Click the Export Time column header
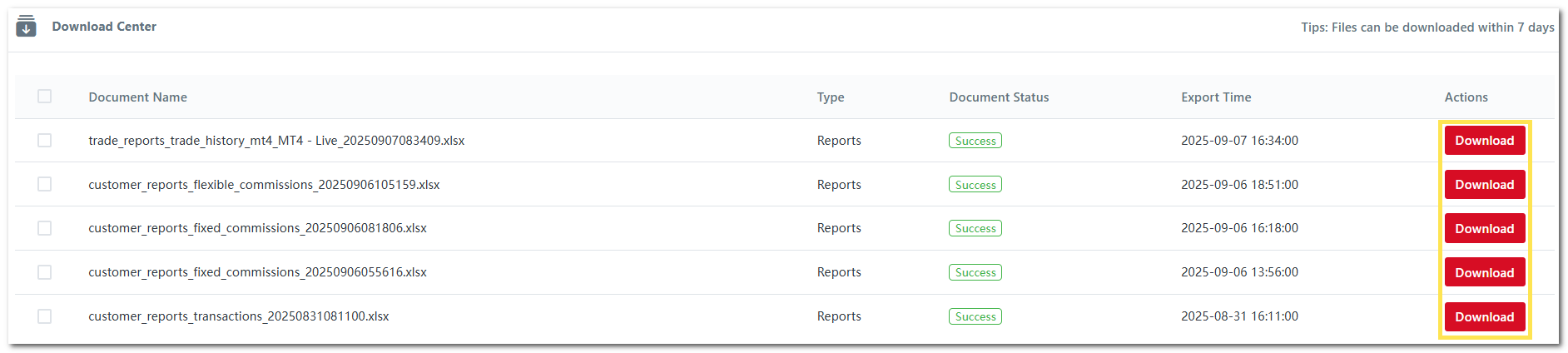 point(1216,97)
